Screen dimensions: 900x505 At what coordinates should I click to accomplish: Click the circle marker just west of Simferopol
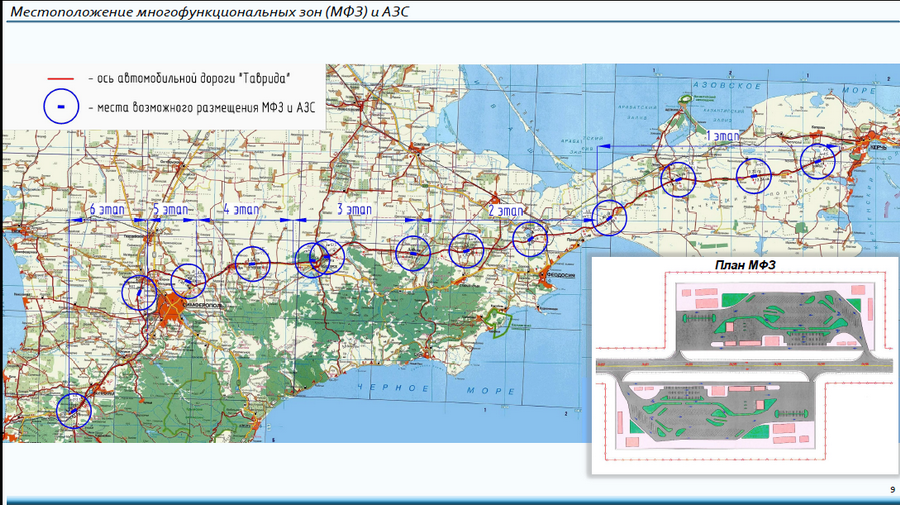tap(140, 293)
